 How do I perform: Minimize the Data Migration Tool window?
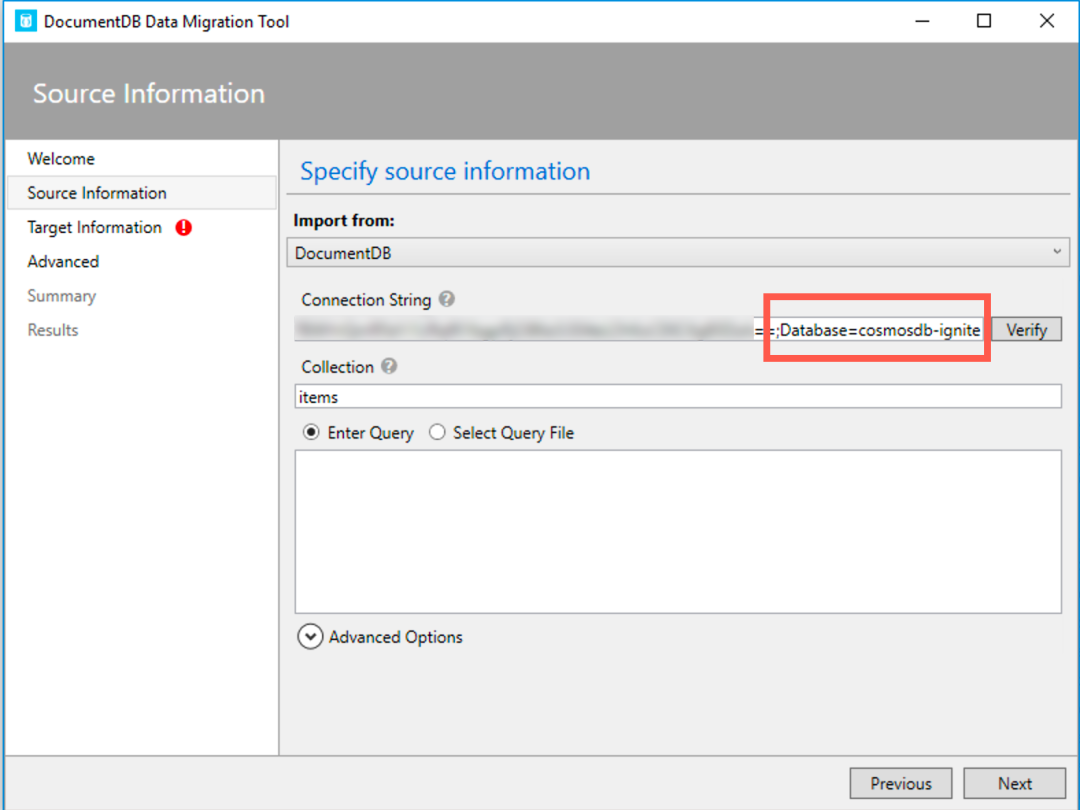coord(922,21)
